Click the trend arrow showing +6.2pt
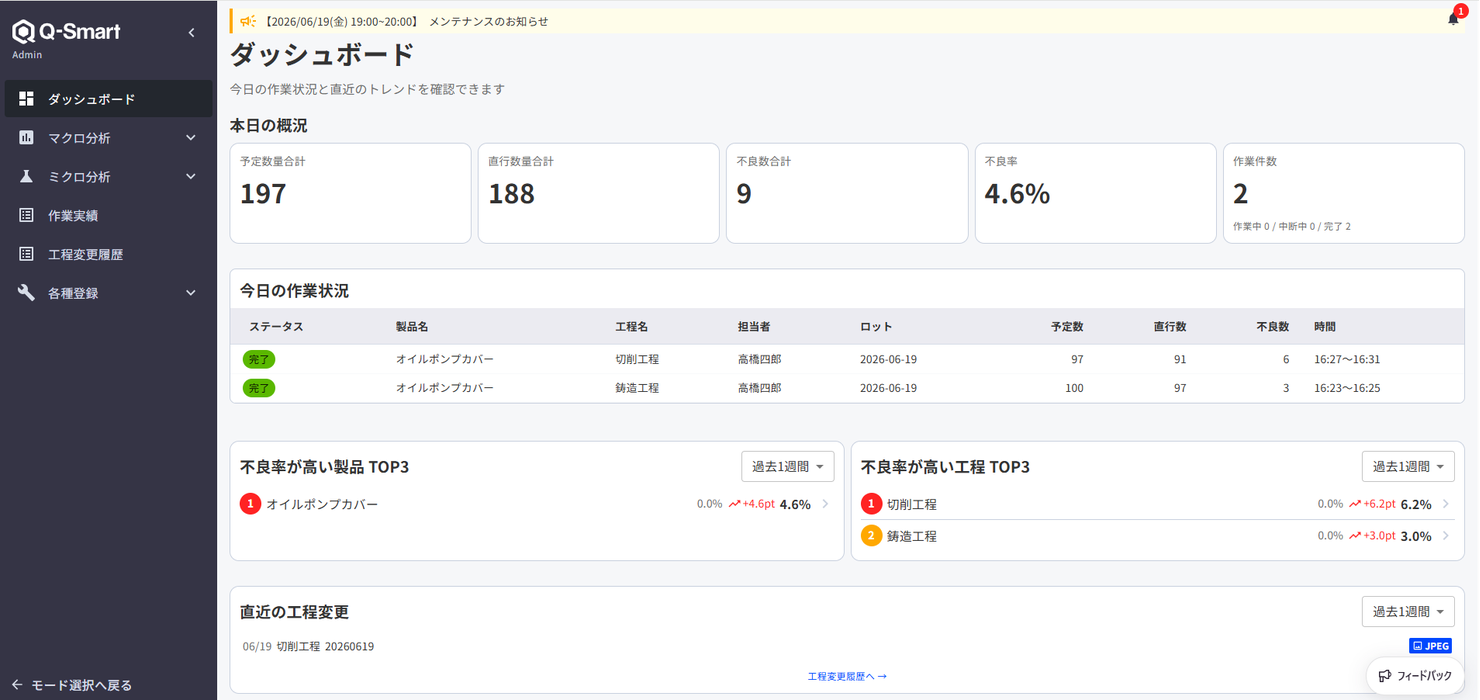The width and height of the screenshot is (1480, 700). (1355, 504)
